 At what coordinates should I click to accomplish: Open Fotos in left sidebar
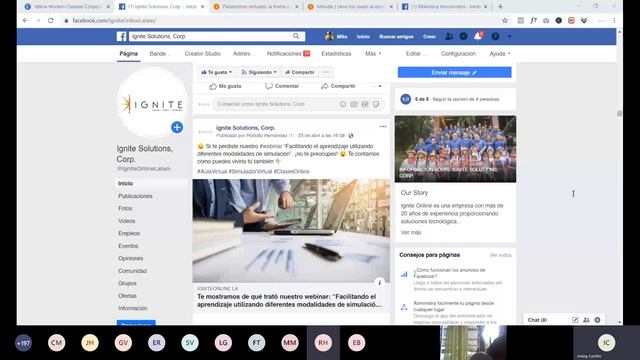(125, 208)
